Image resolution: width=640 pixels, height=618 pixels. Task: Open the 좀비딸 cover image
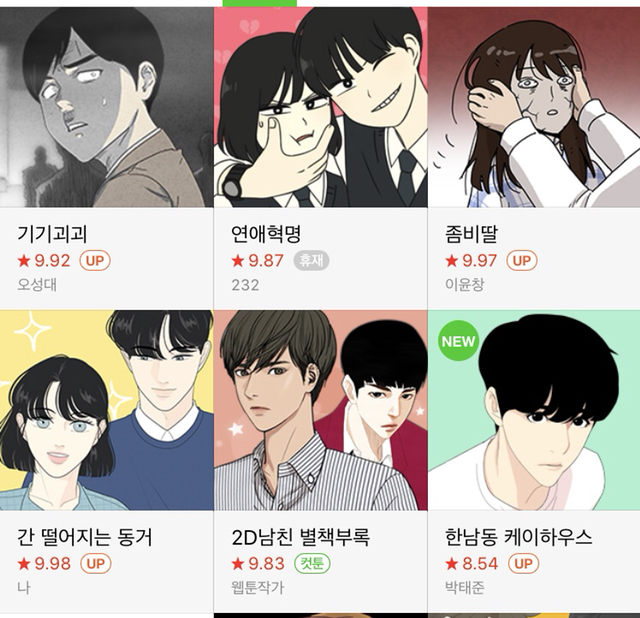point(534,107)
